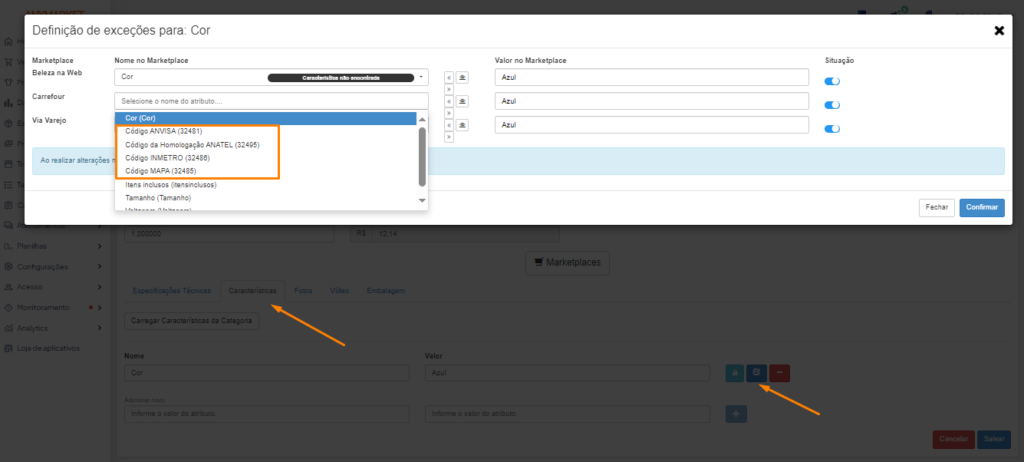Click the Fechar button
1024x462 pixels.
pos(936,207)
